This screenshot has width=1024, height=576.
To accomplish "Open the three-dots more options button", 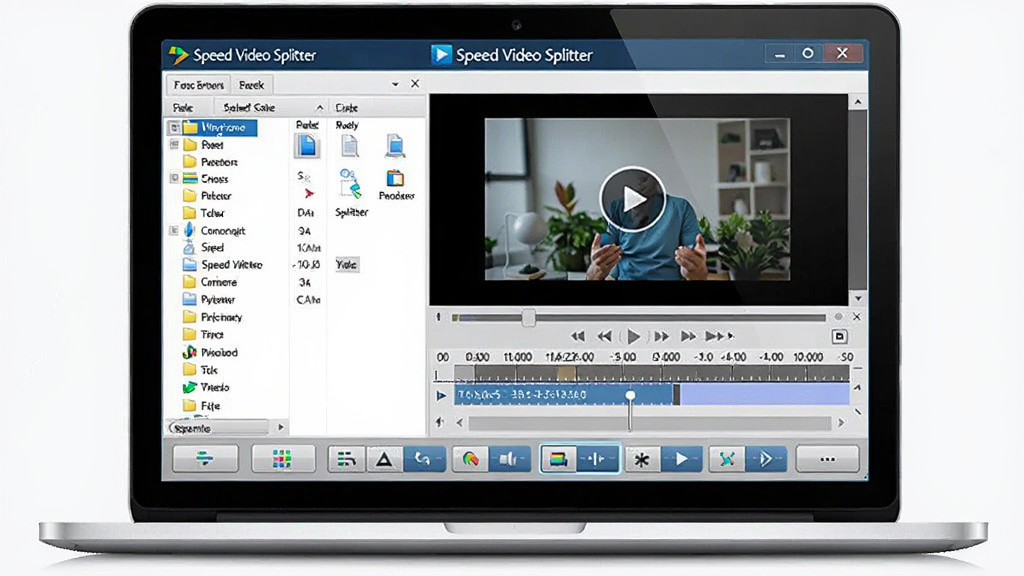I will click(x=827, y=459).
